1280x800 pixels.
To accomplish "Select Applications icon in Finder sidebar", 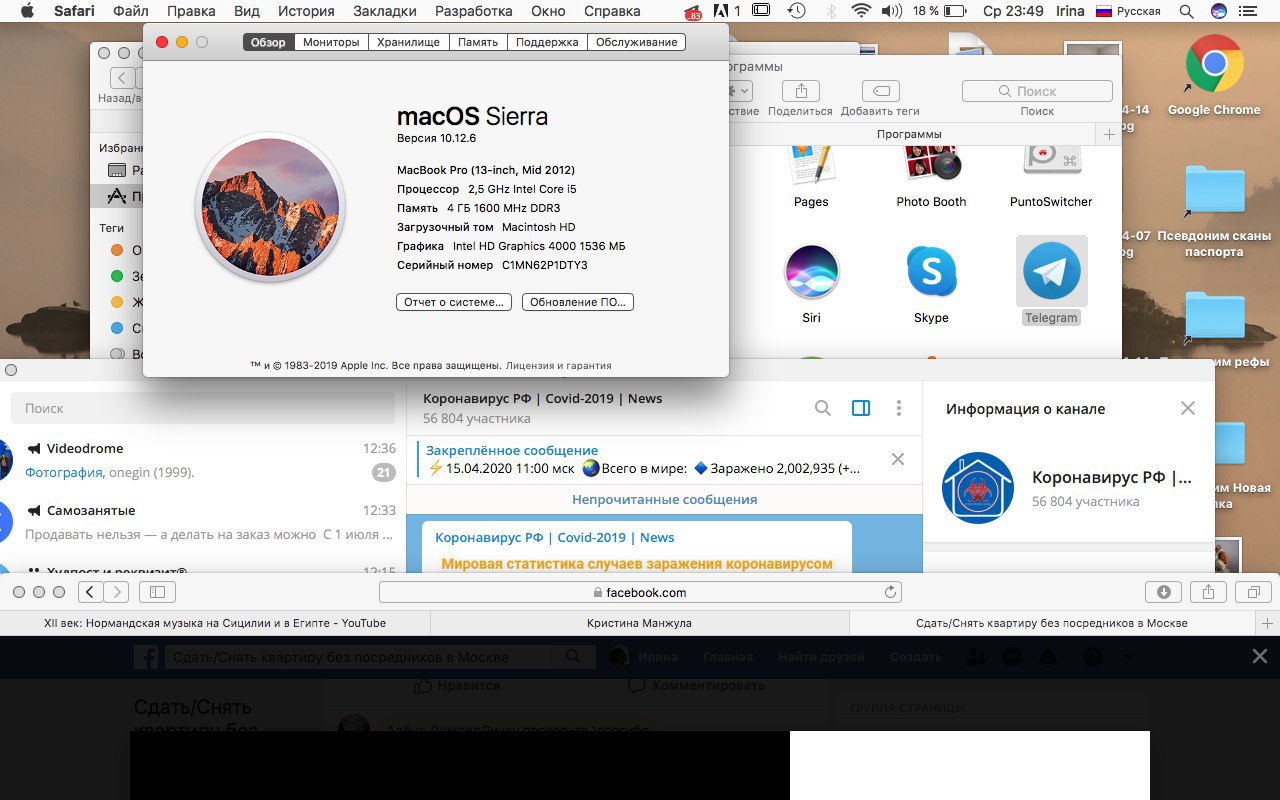I will (x=117, y=196).
